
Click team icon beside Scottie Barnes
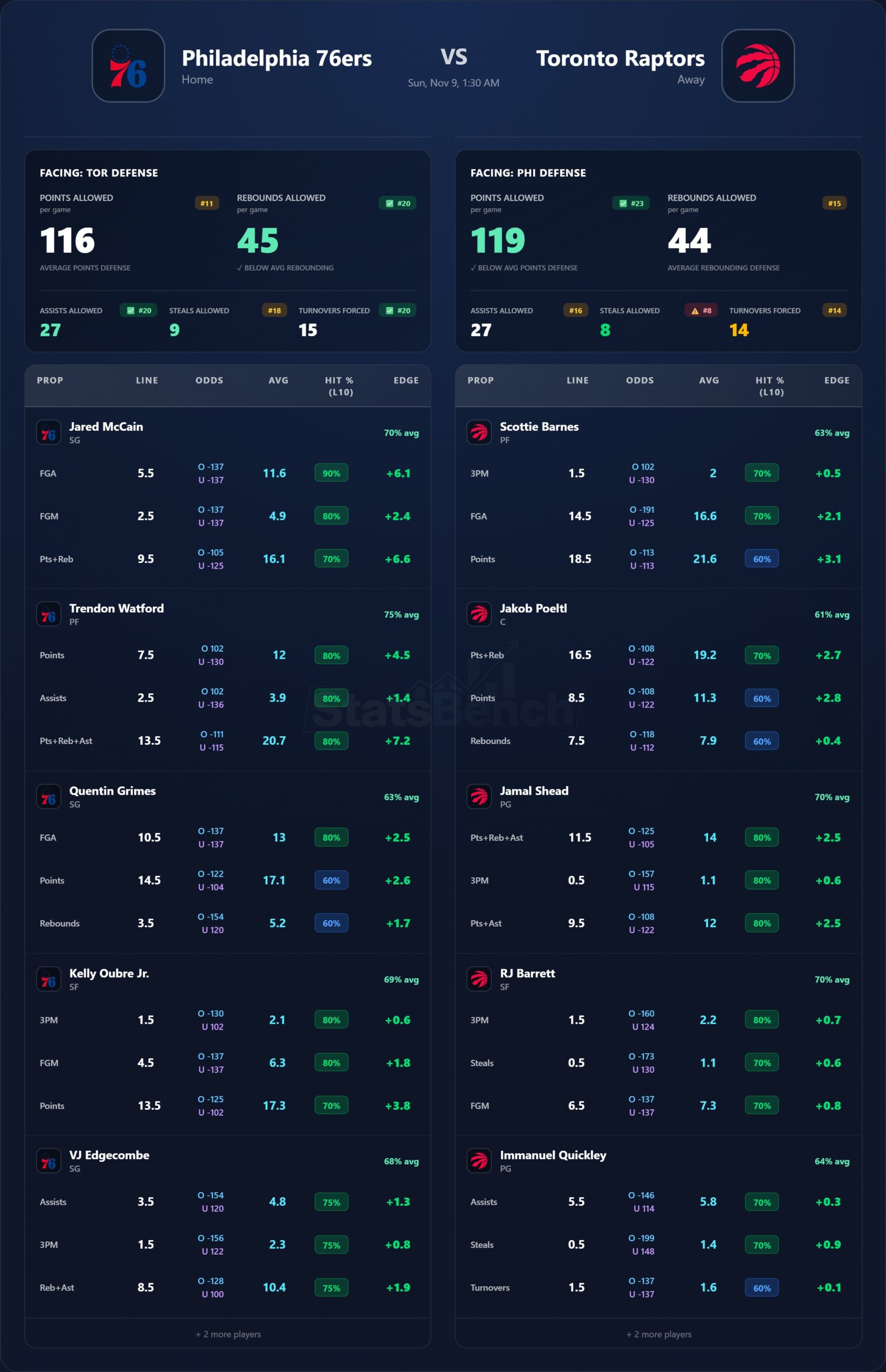(479, 432)
